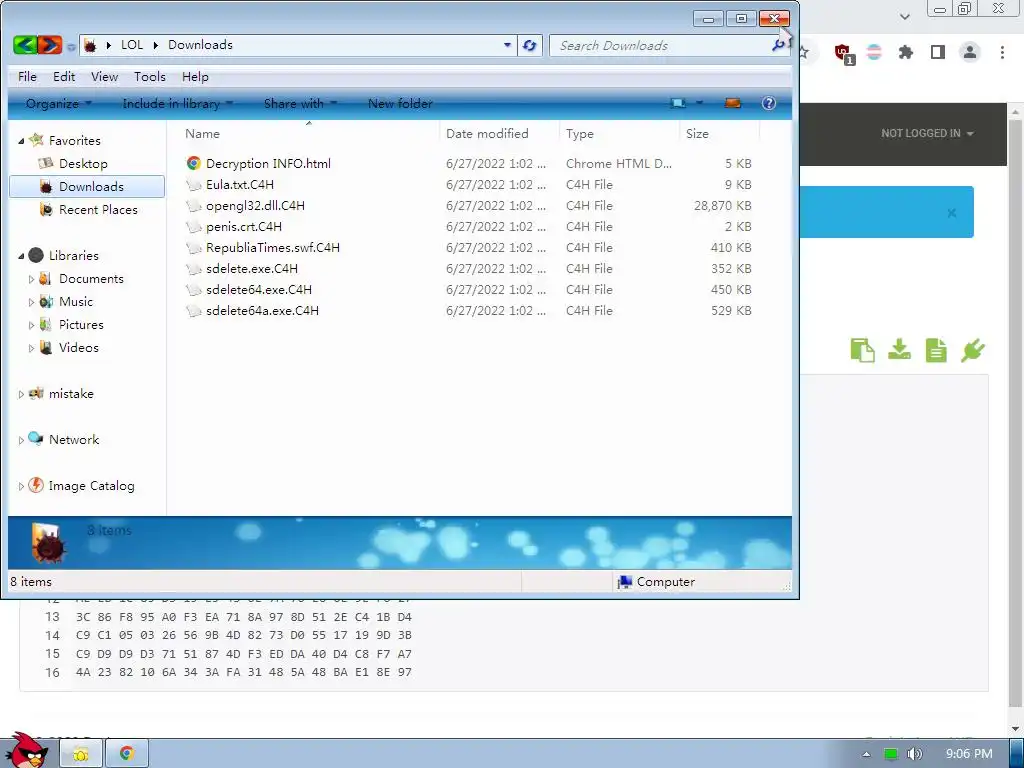The image size is (1024, 768).
Task: Select Downloads in Favorites
Action: [x=87, y=187]
